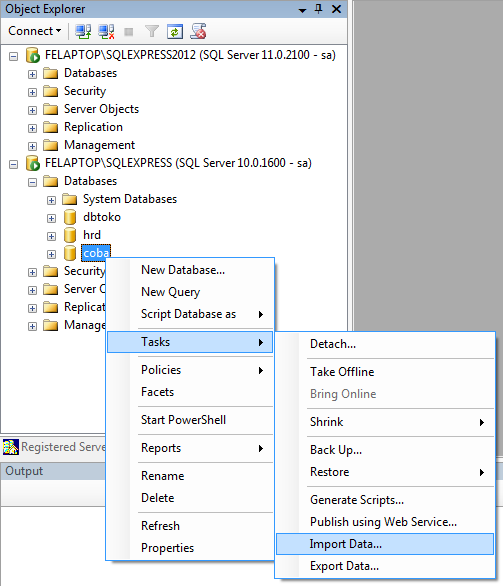Click the Connect Object Explorer toolbar icon
Image resolution: width=503 pixels, height=586 pixels.
click(83, 31)
